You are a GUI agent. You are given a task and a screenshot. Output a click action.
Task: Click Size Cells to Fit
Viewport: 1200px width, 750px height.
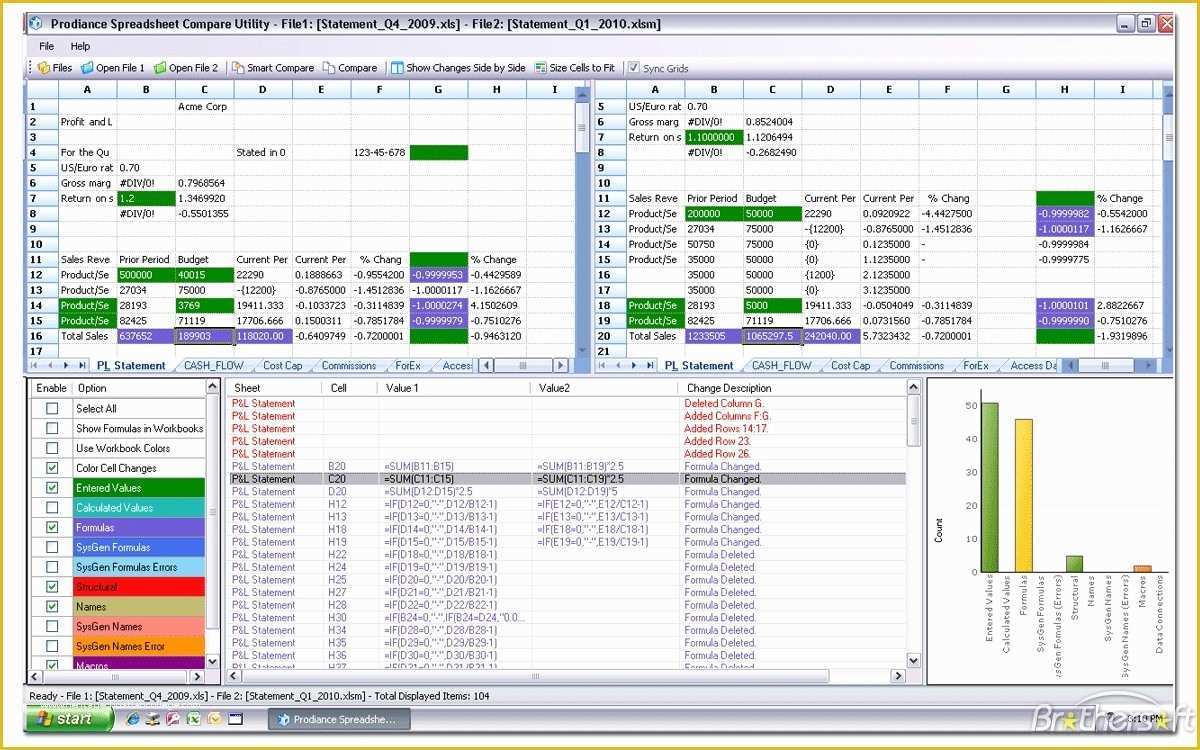(x=575, y=68)
